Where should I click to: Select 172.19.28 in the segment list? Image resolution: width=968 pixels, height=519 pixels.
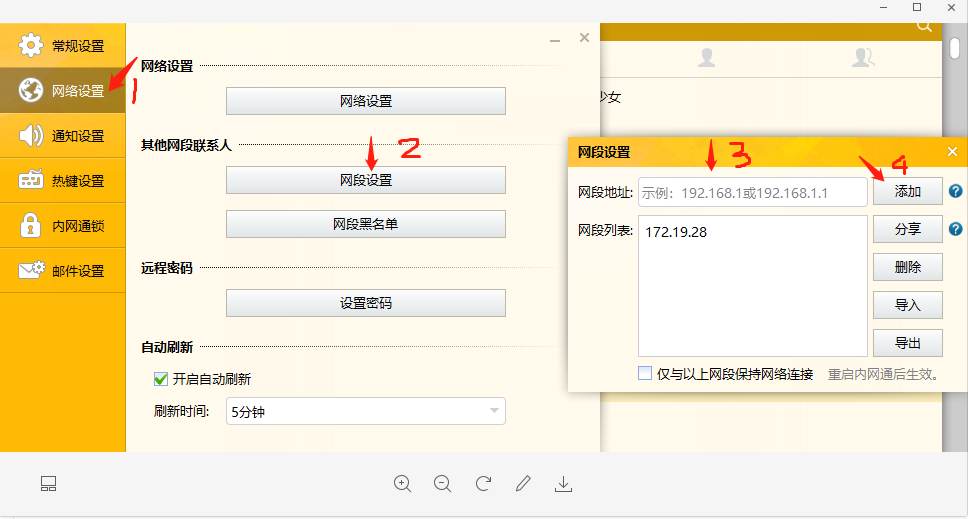click(x=676, y=232)
